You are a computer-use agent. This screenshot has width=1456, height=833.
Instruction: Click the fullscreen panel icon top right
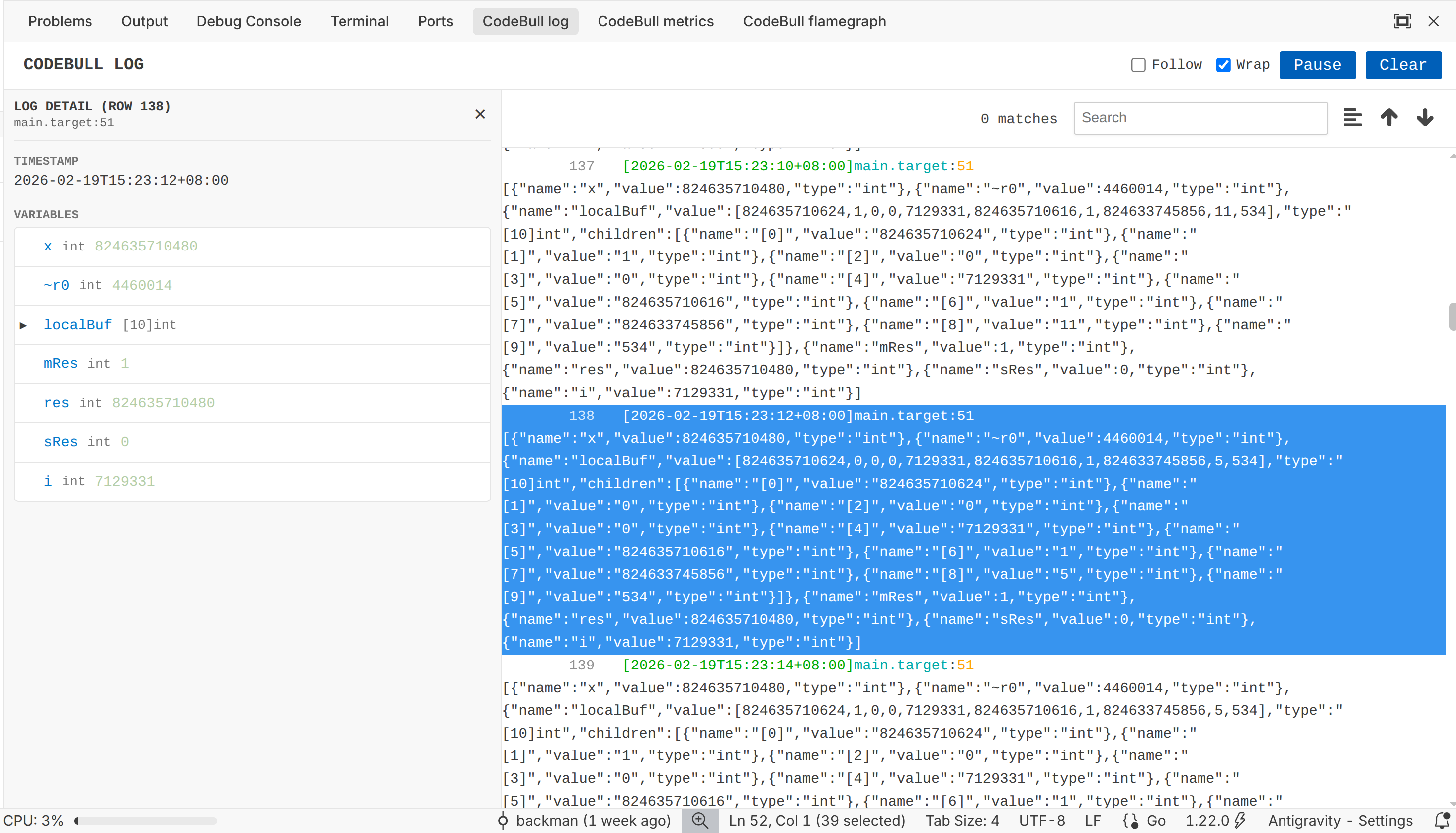coord(1402,21)
